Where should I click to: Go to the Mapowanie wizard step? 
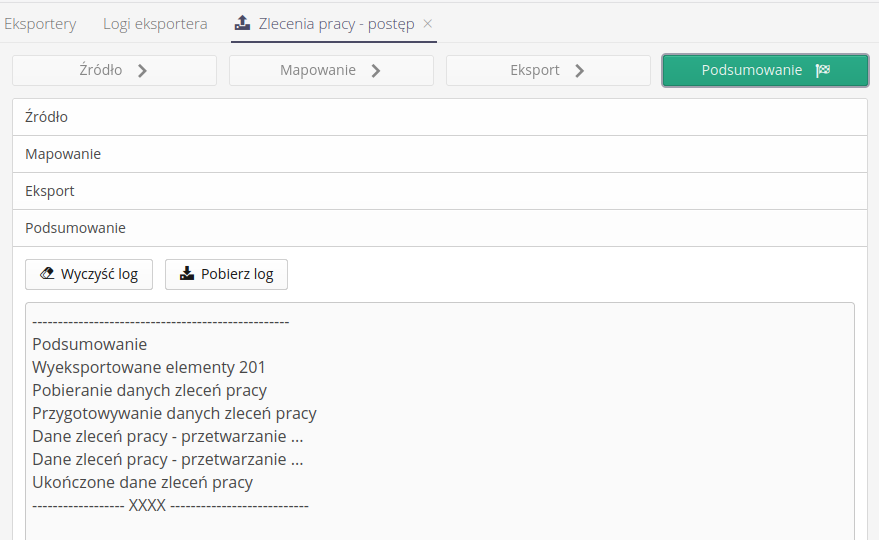click(x=331, y=70)
